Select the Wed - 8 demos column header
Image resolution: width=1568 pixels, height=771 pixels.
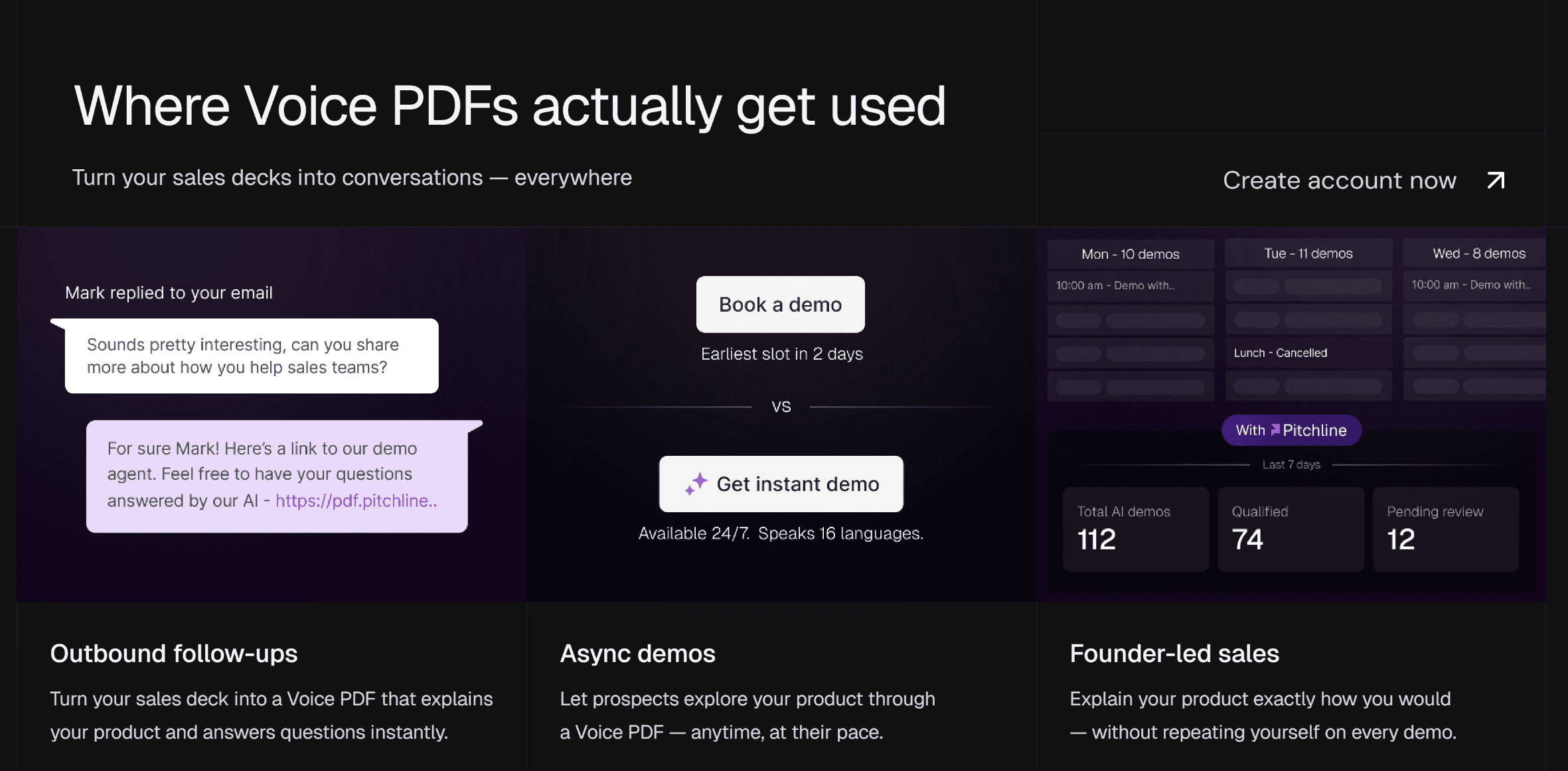click(x=1478, y=253)
